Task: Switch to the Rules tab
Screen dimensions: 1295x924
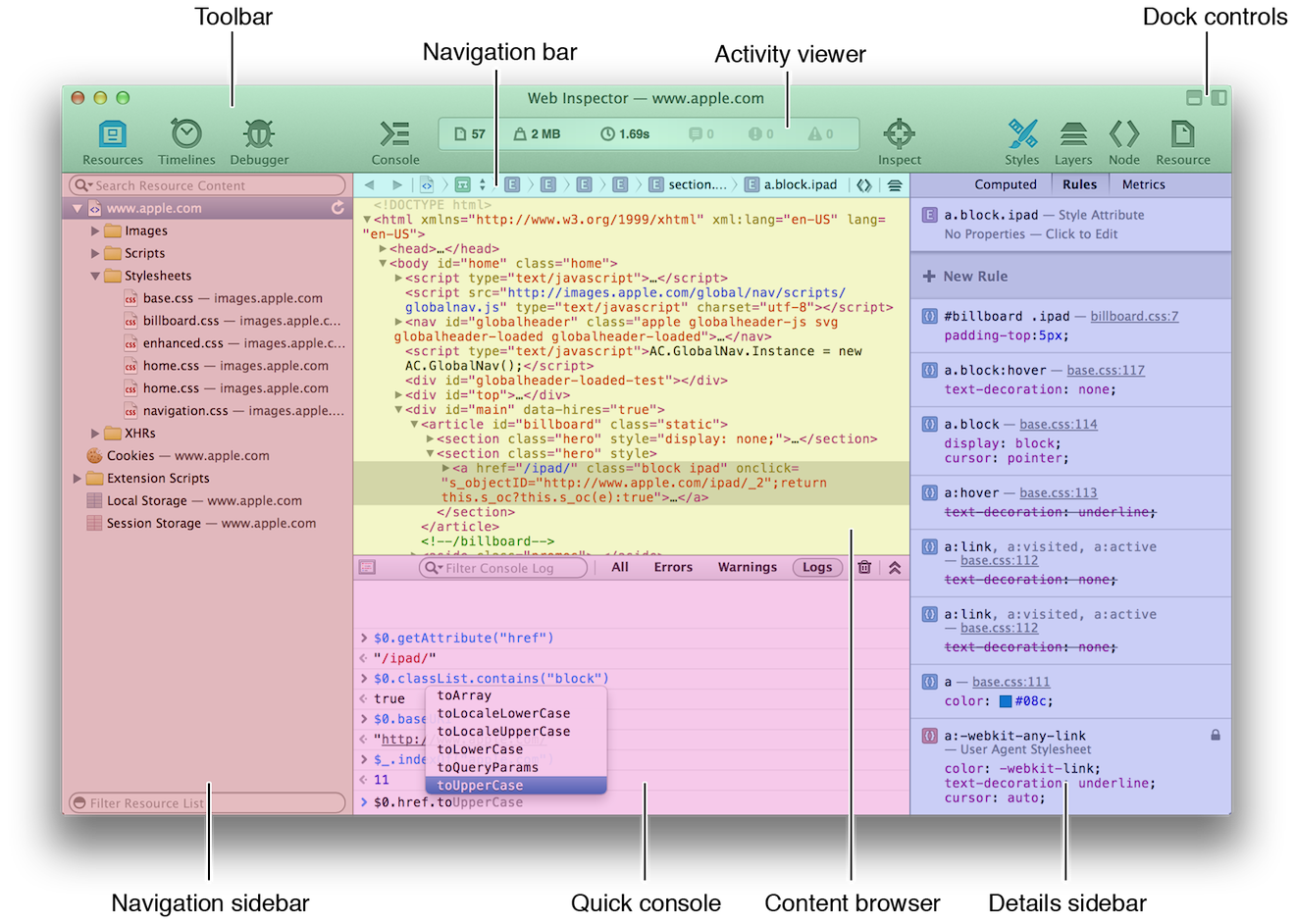Action: (x=1079, y=184)
